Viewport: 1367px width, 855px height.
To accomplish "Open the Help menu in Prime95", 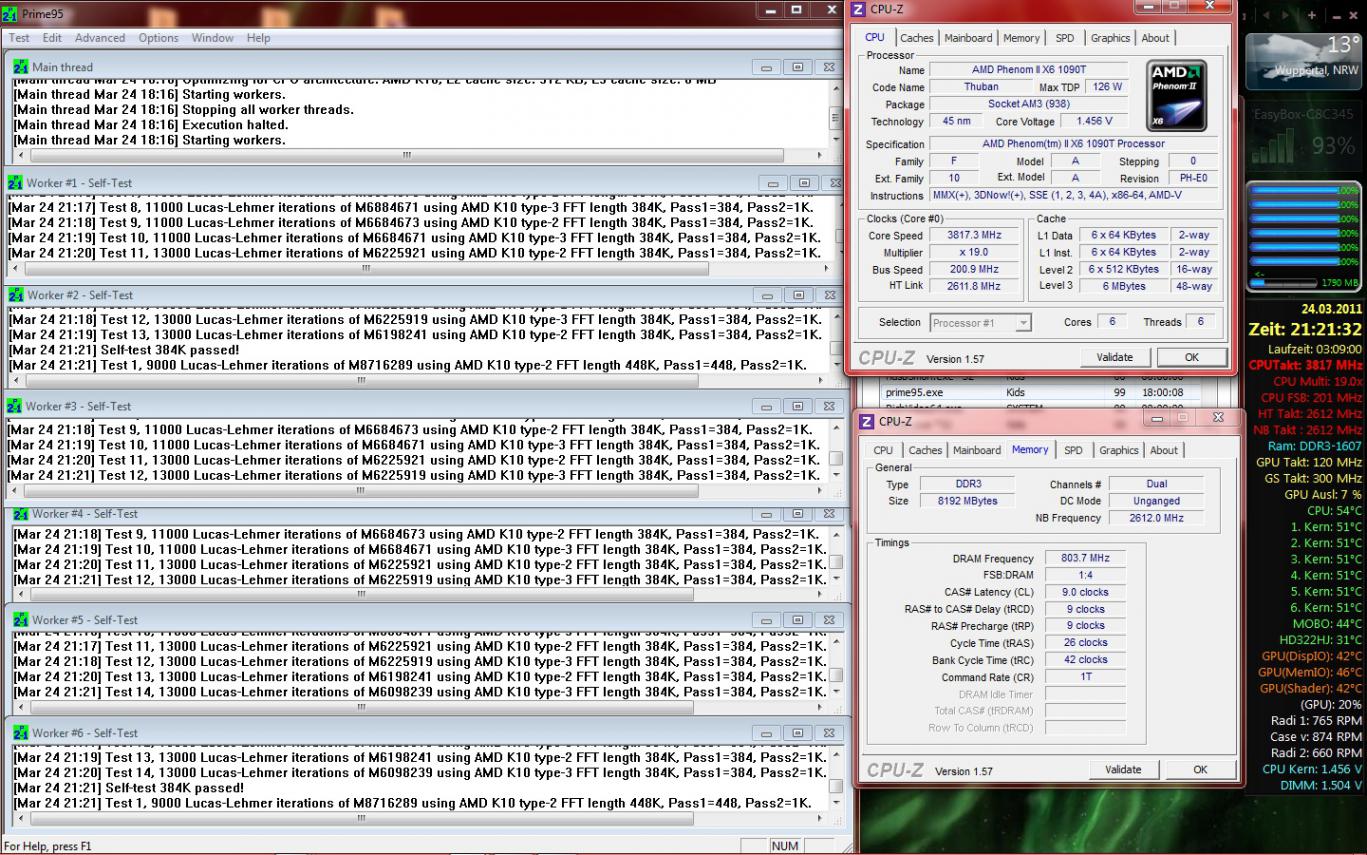I will tap(258, 38).
